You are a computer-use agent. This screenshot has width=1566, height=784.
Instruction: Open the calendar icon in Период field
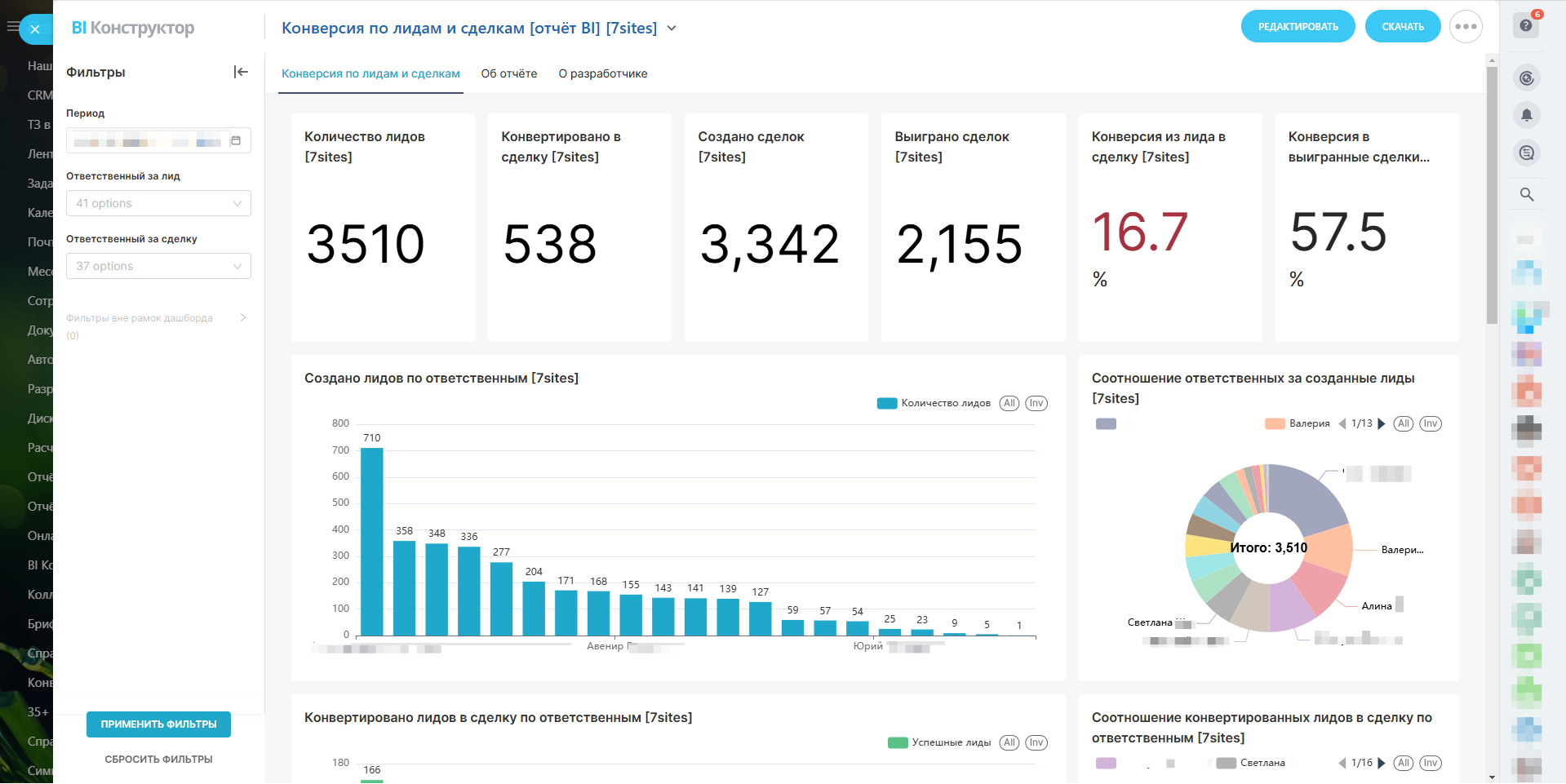(236, 140)
